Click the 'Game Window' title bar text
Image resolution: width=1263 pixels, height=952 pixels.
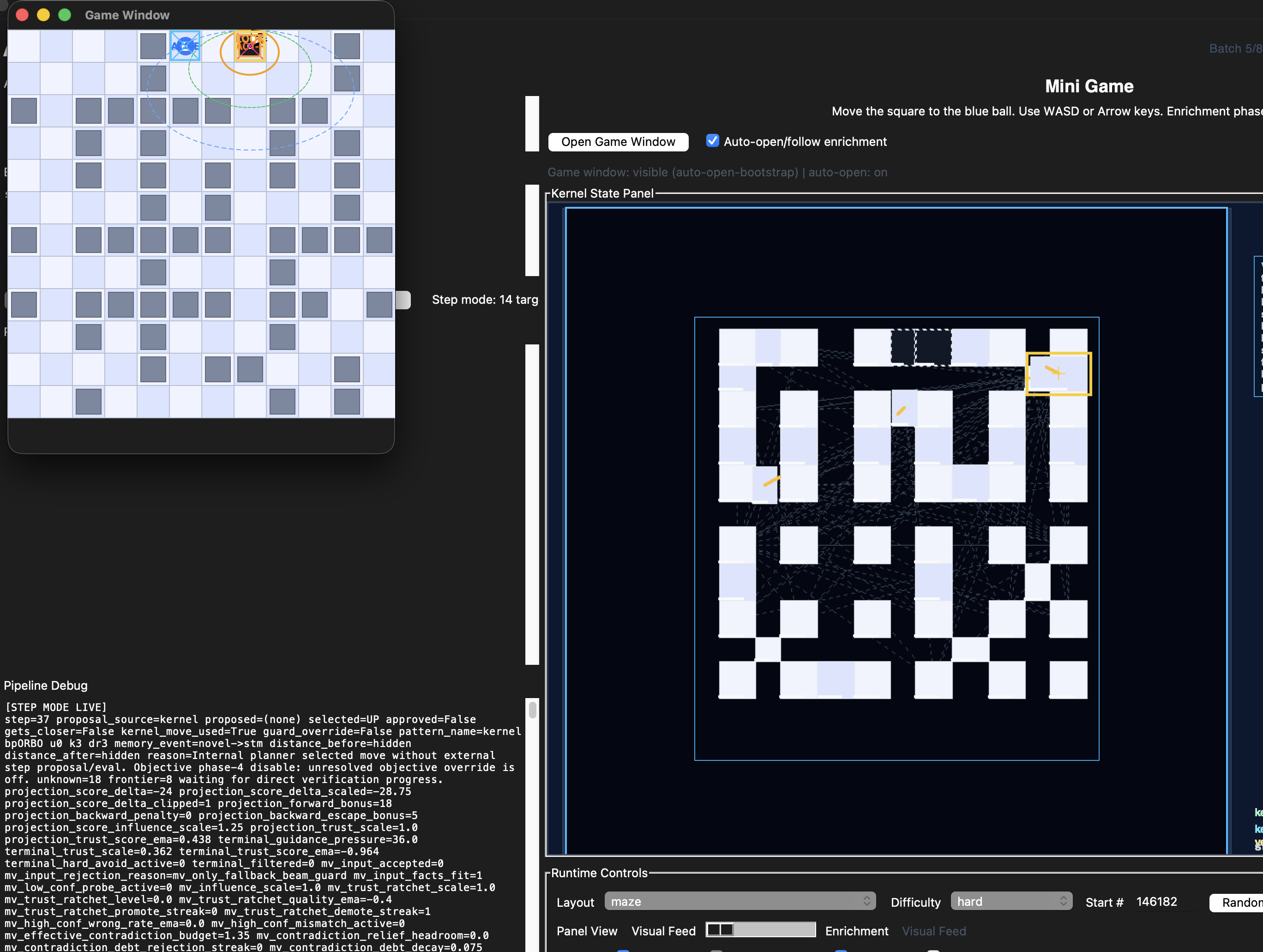tap(127, 15)
